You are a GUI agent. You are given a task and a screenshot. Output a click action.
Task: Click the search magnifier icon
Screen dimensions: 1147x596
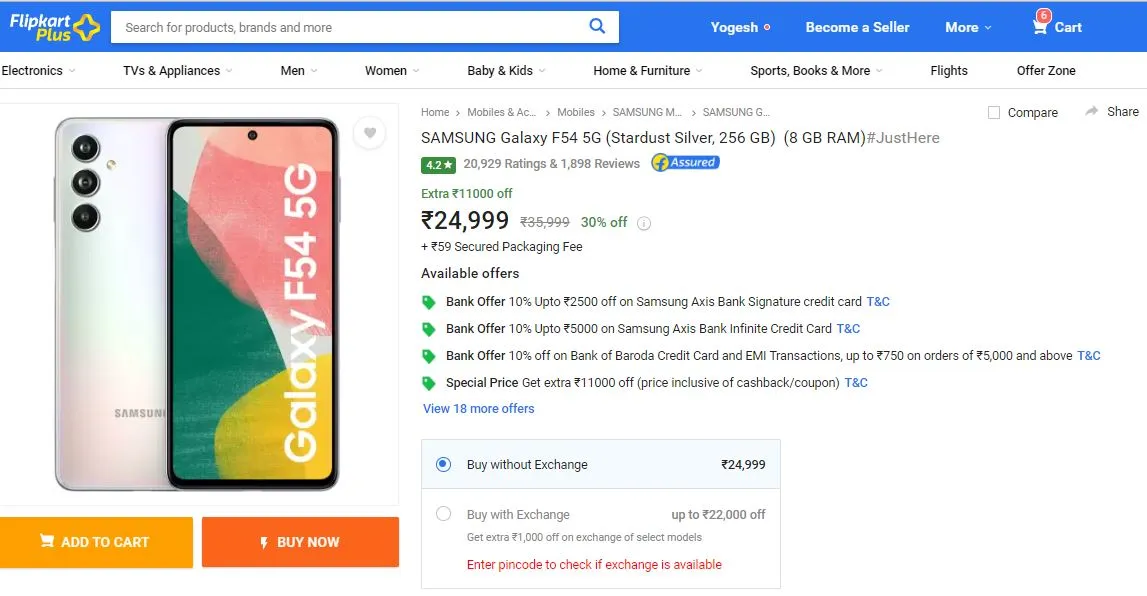(x=597, y=26)
